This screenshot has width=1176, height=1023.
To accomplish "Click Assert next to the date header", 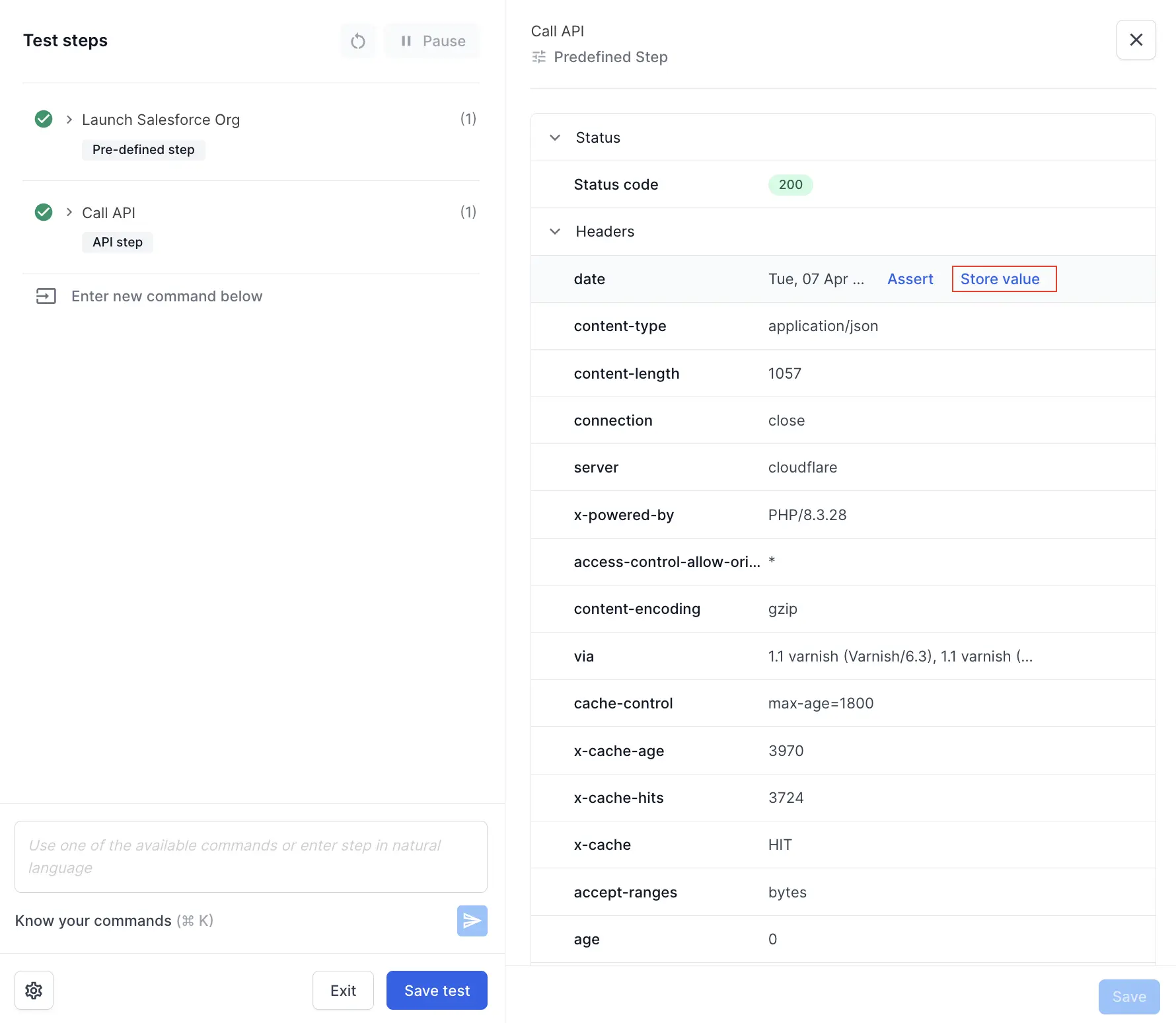I will 910,278.
